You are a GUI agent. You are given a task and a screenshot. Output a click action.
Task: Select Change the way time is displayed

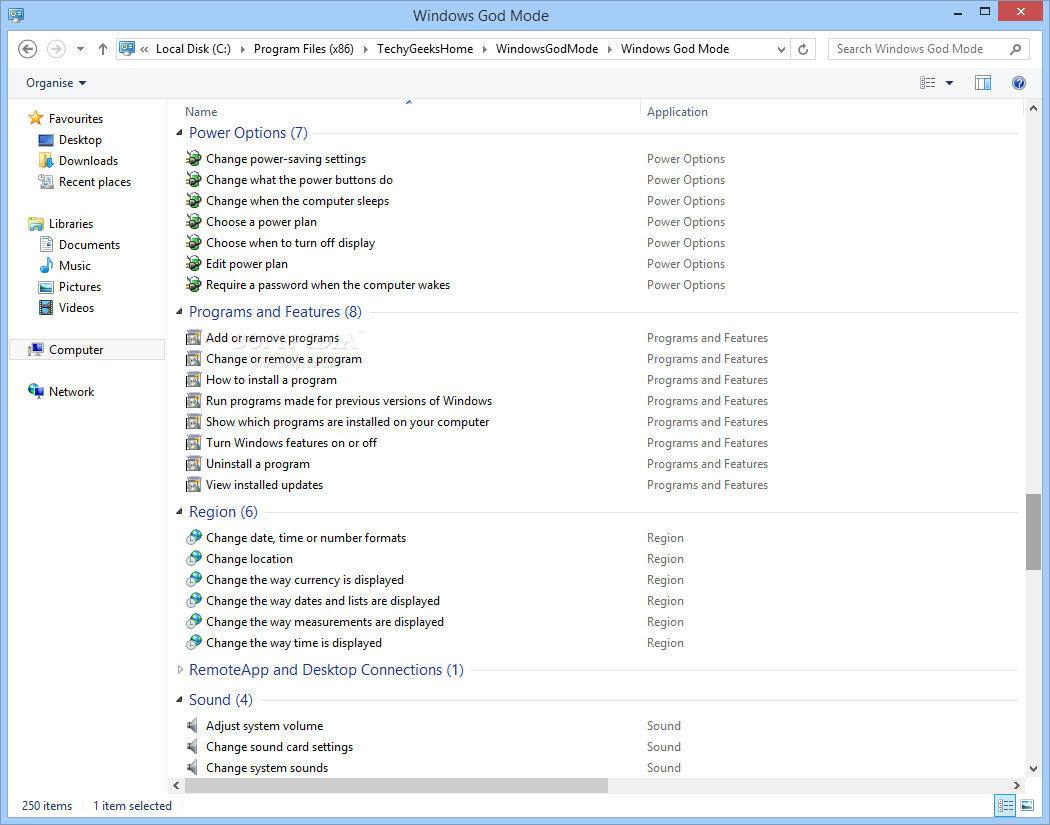(294, 643)
